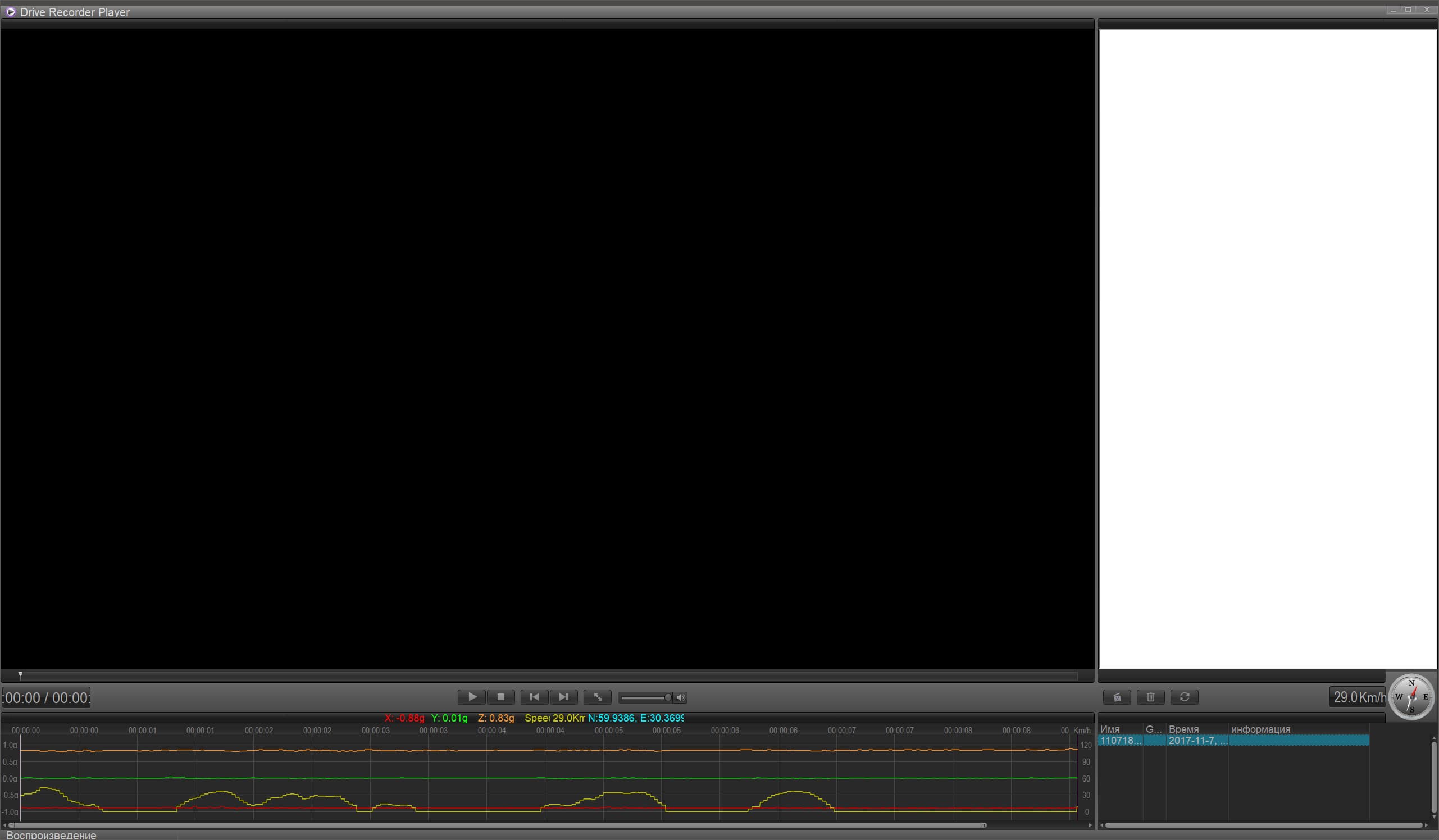Skip to the next clip
Screen dimensions: 1439x840
pos(563,697)
